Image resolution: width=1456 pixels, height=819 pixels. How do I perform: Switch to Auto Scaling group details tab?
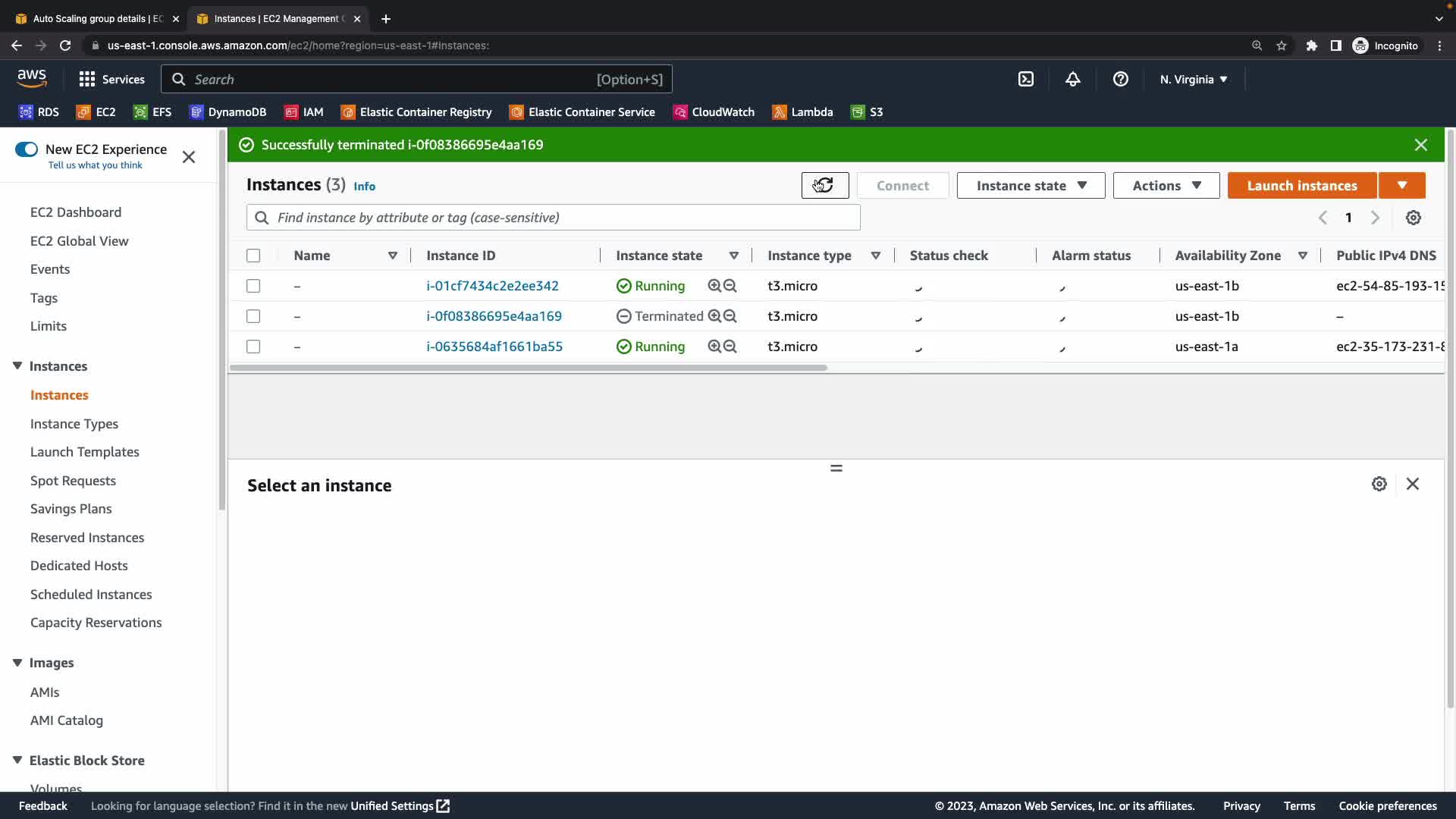(91, 18)
